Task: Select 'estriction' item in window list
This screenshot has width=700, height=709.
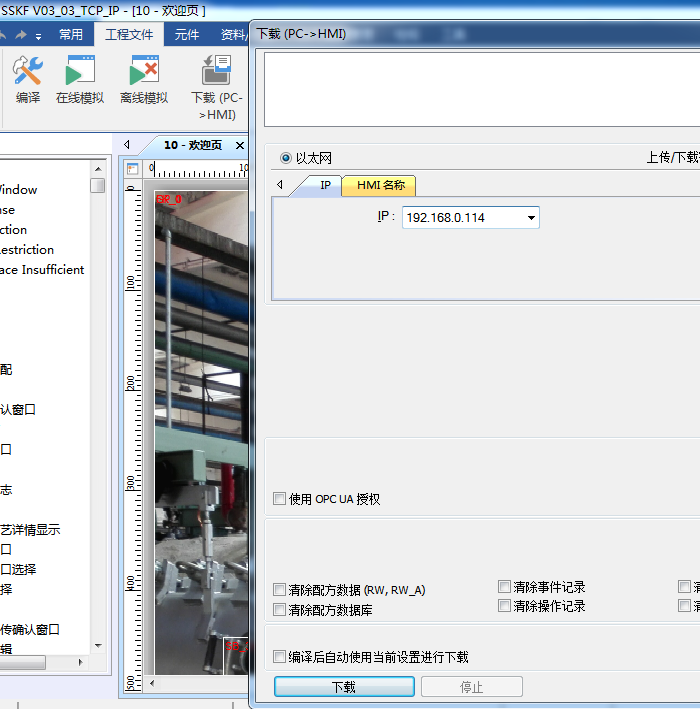Action: click(27, 250)
